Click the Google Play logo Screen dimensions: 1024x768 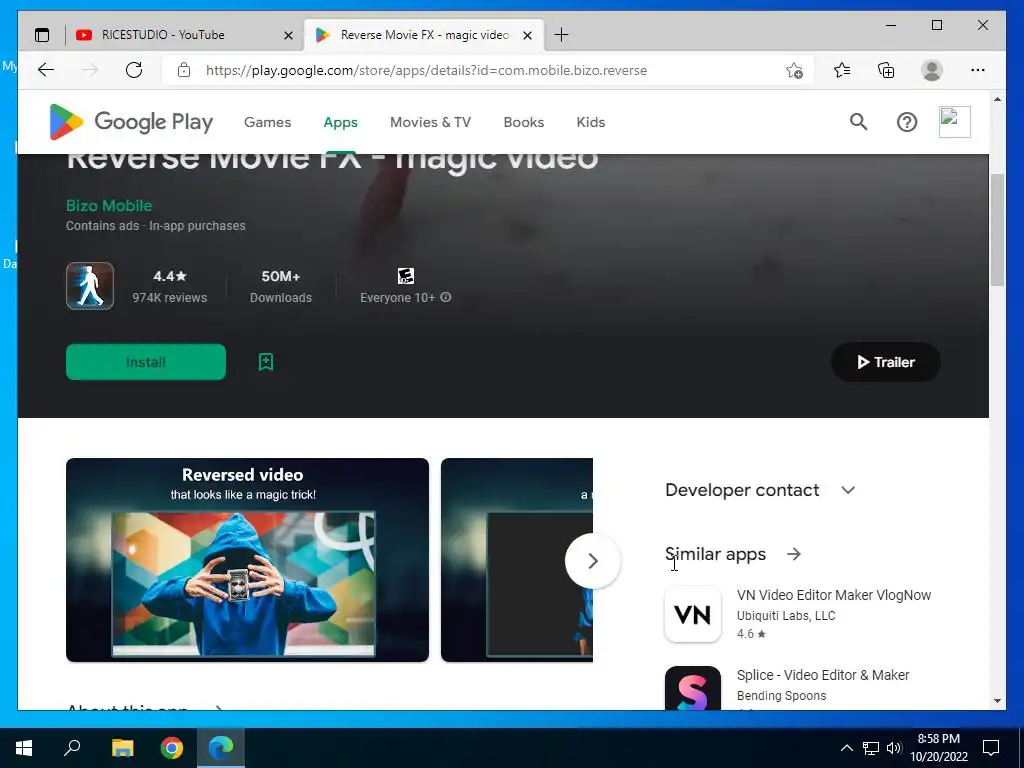(x=131, y=121)
